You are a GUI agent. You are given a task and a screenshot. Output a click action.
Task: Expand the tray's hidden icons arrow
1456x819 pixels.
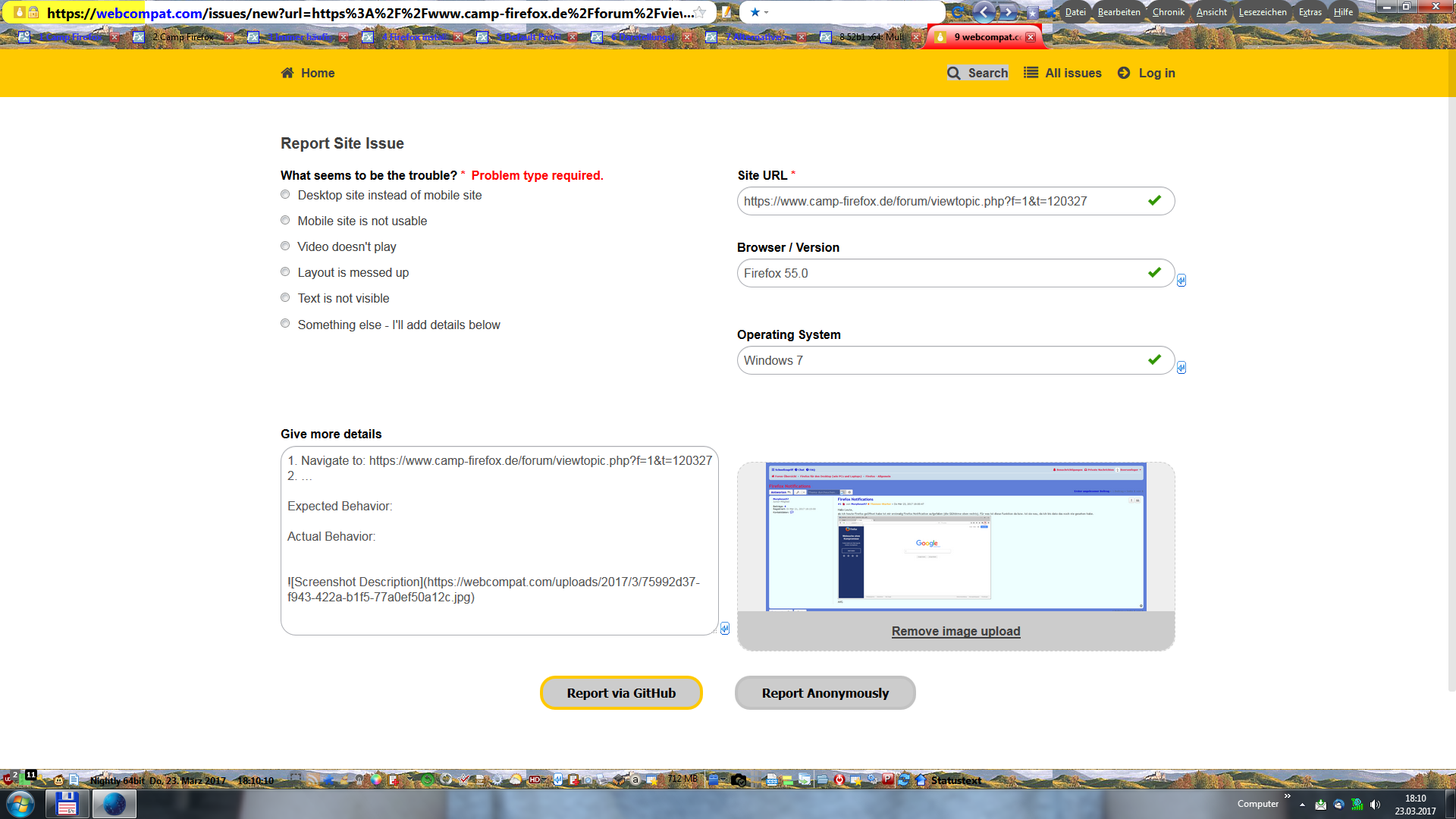tap(1302, 805)
